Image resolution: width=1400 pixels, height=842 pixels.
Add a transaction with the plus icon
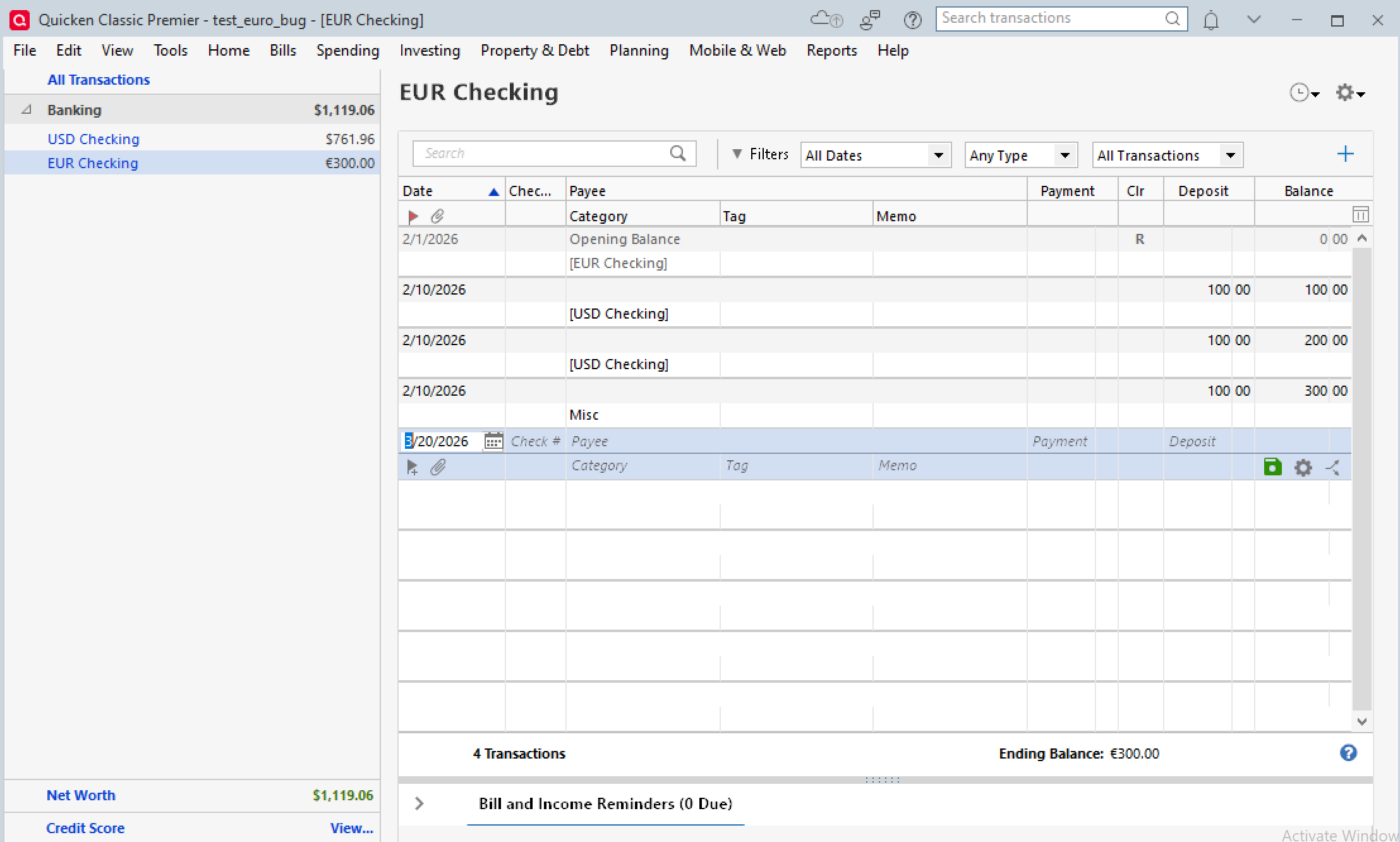[x=1344, y=153]
